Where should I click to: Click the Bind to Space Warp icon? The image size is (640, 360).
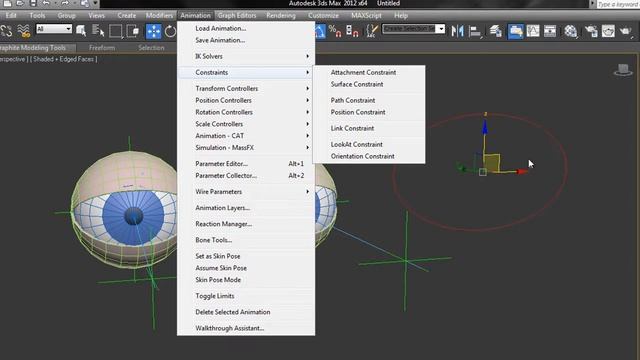click(x=24, y=31)
